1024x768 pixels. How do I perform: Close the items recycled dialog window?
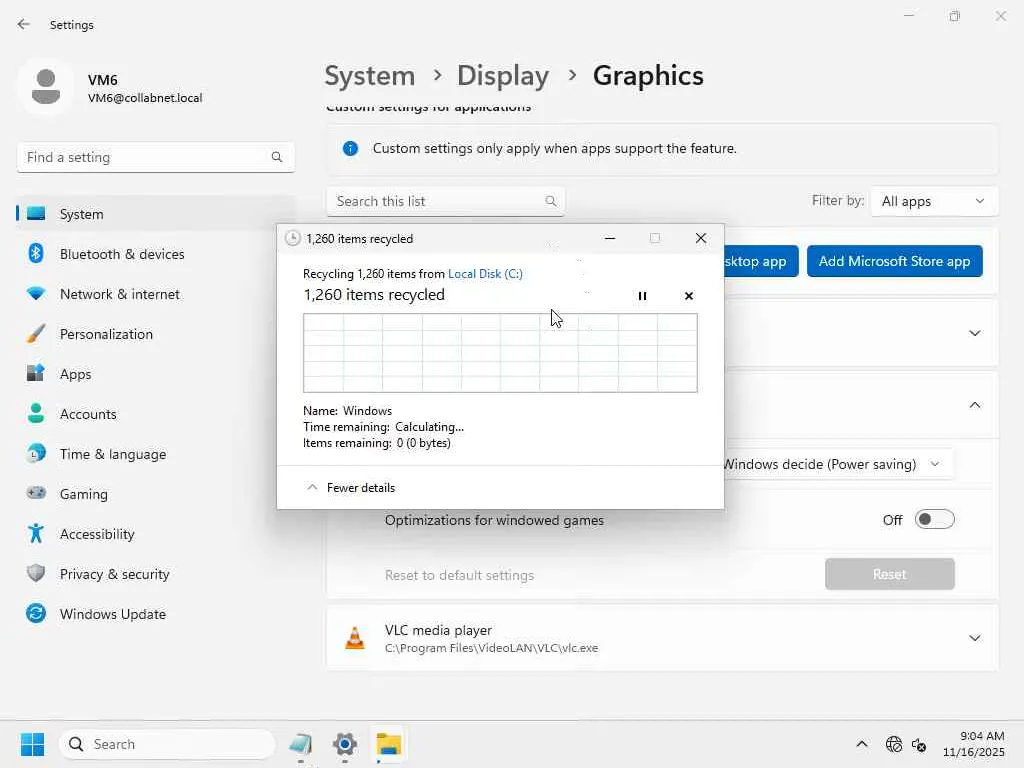click(x=701, y=238)
